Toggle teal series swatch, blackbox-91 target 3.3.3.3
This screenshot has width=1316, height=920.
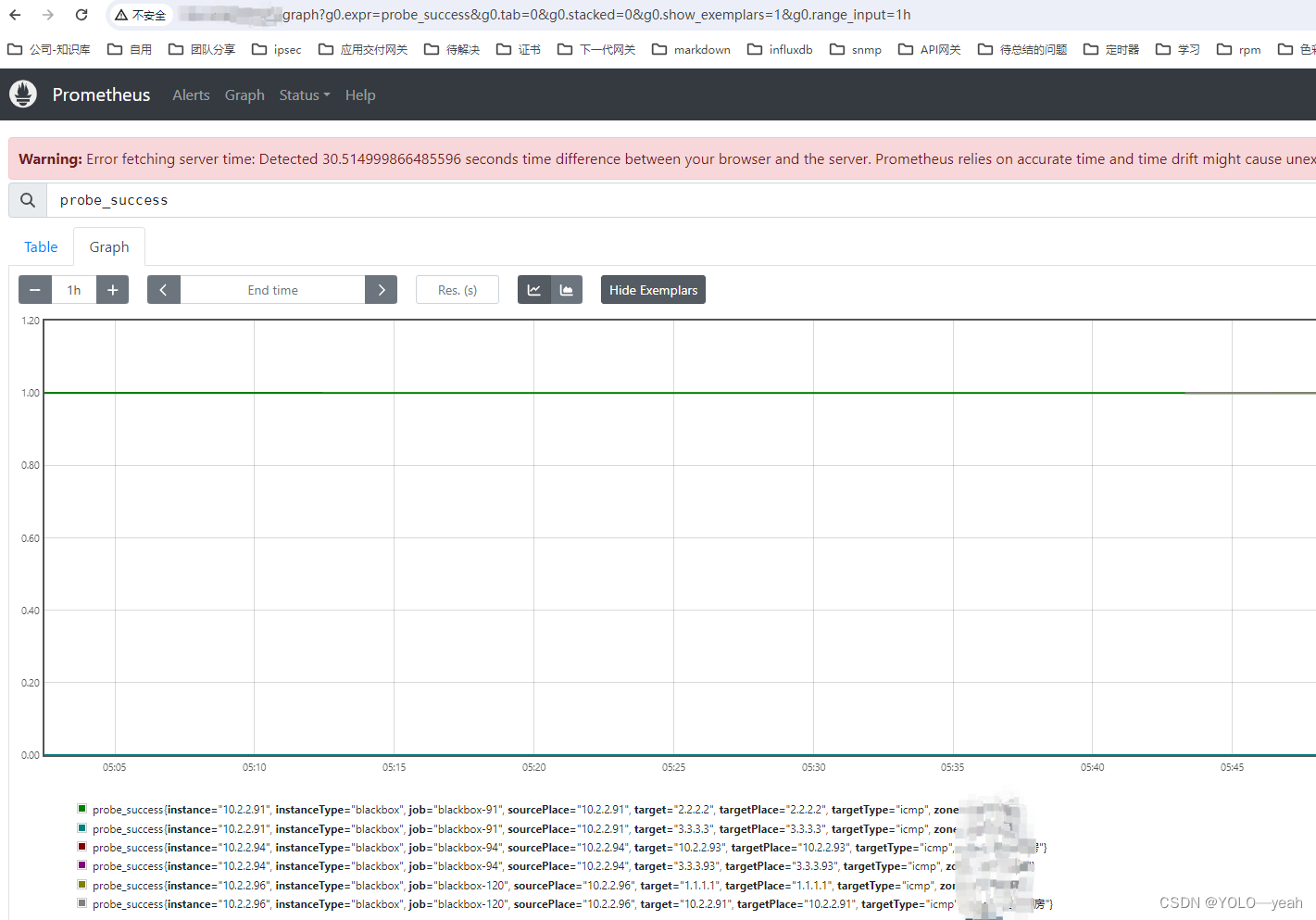(81, 828)
